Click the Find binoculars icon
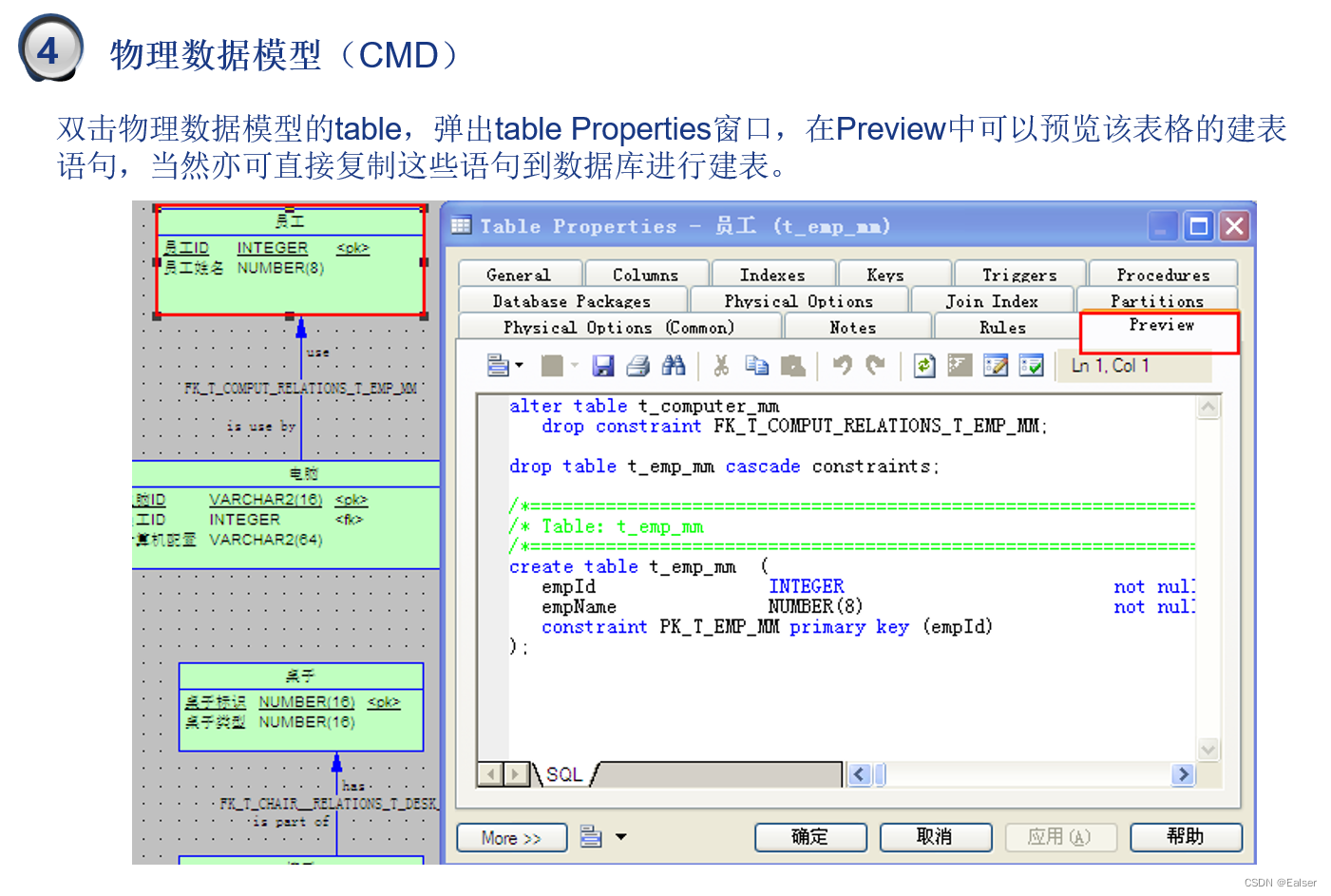 point(674,366)
